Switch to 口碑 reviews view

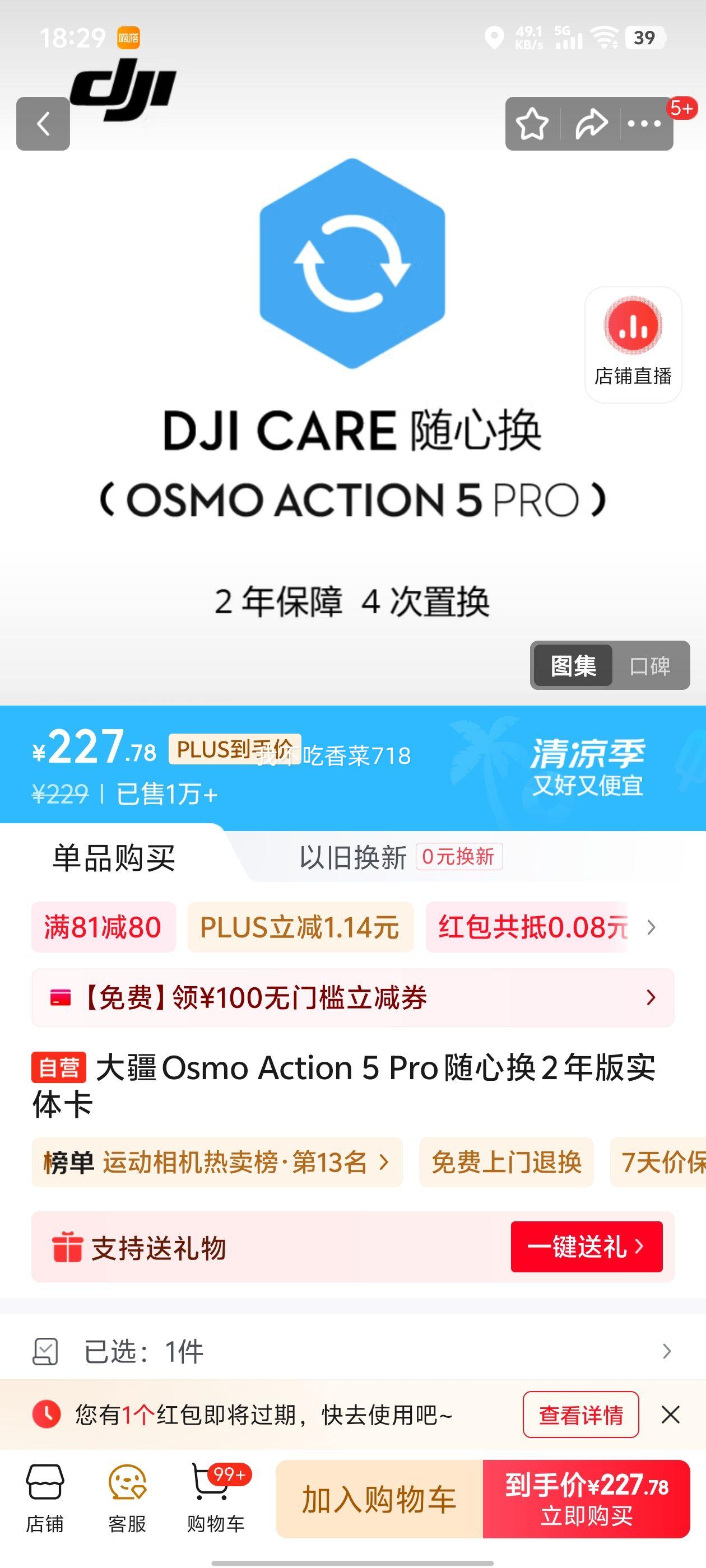pos(650,665)
